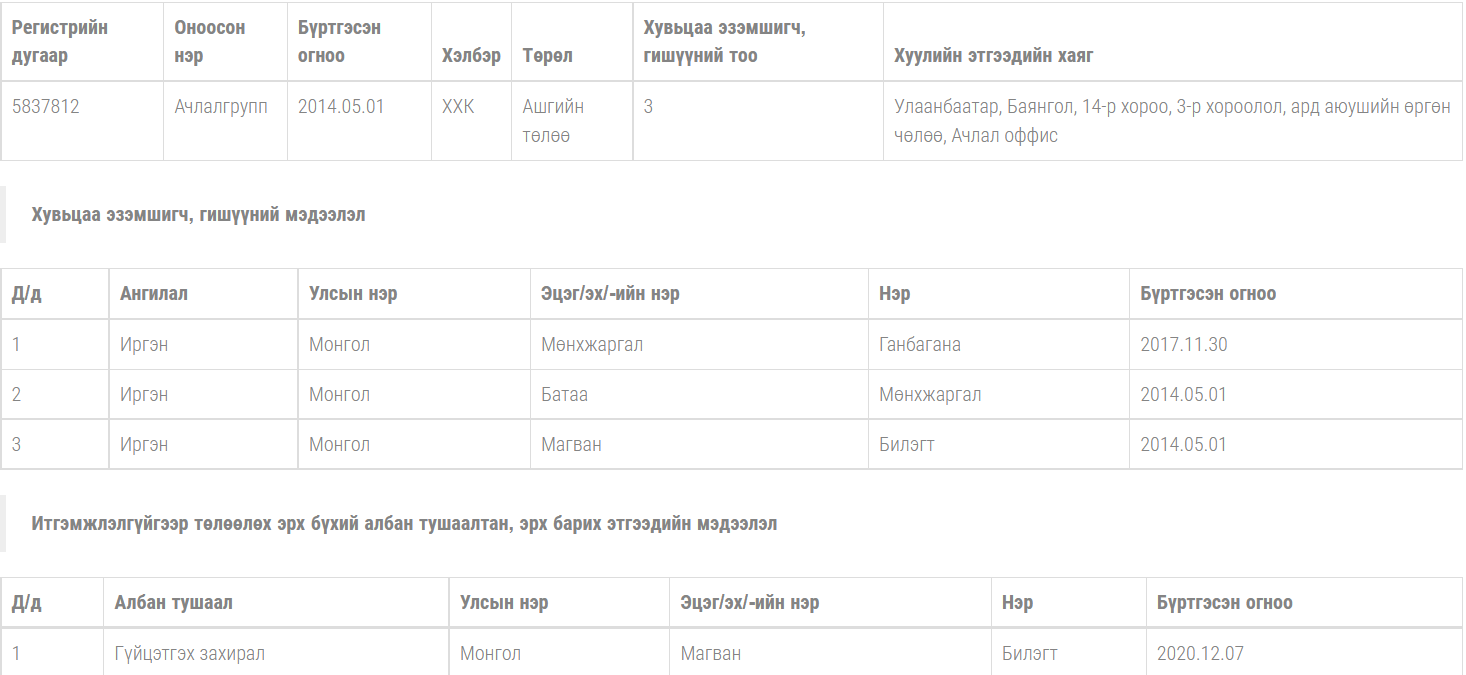The height and width of the screenshot is (675, 1466).
Task: Click the Хэлбэр column header
Action: pyautogui.click(x=471, y=56)
